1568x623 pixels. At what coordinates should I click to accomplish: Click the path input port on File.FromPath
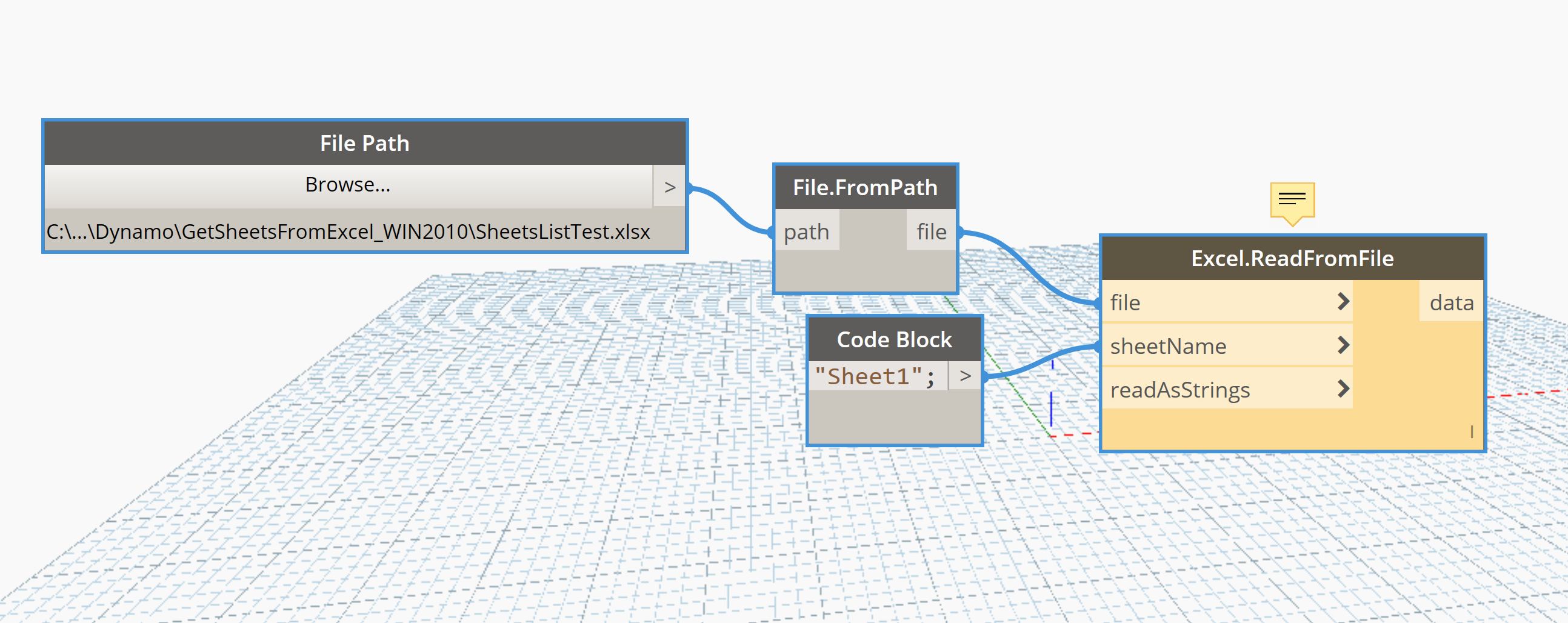click(807, 231)
